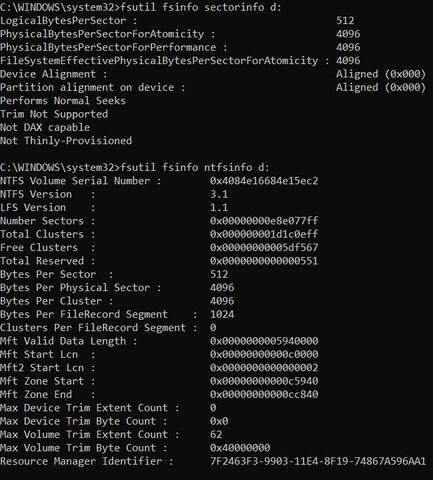Click the Not Thinly-Provisioned line

click(66, 141)
